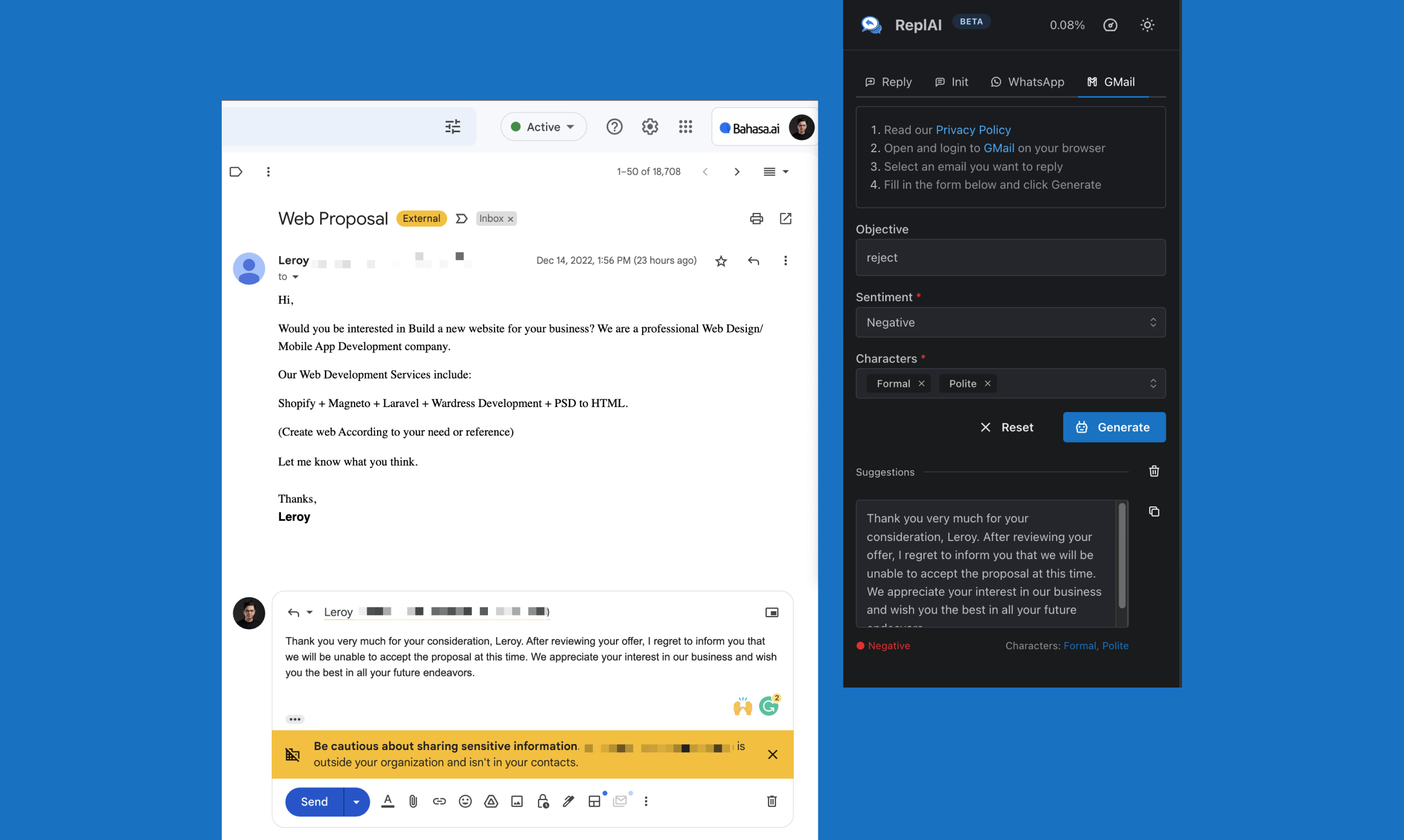Toggle important marker next to External
This screenshot has width=1404, height=840.
[x=462, y=218]
